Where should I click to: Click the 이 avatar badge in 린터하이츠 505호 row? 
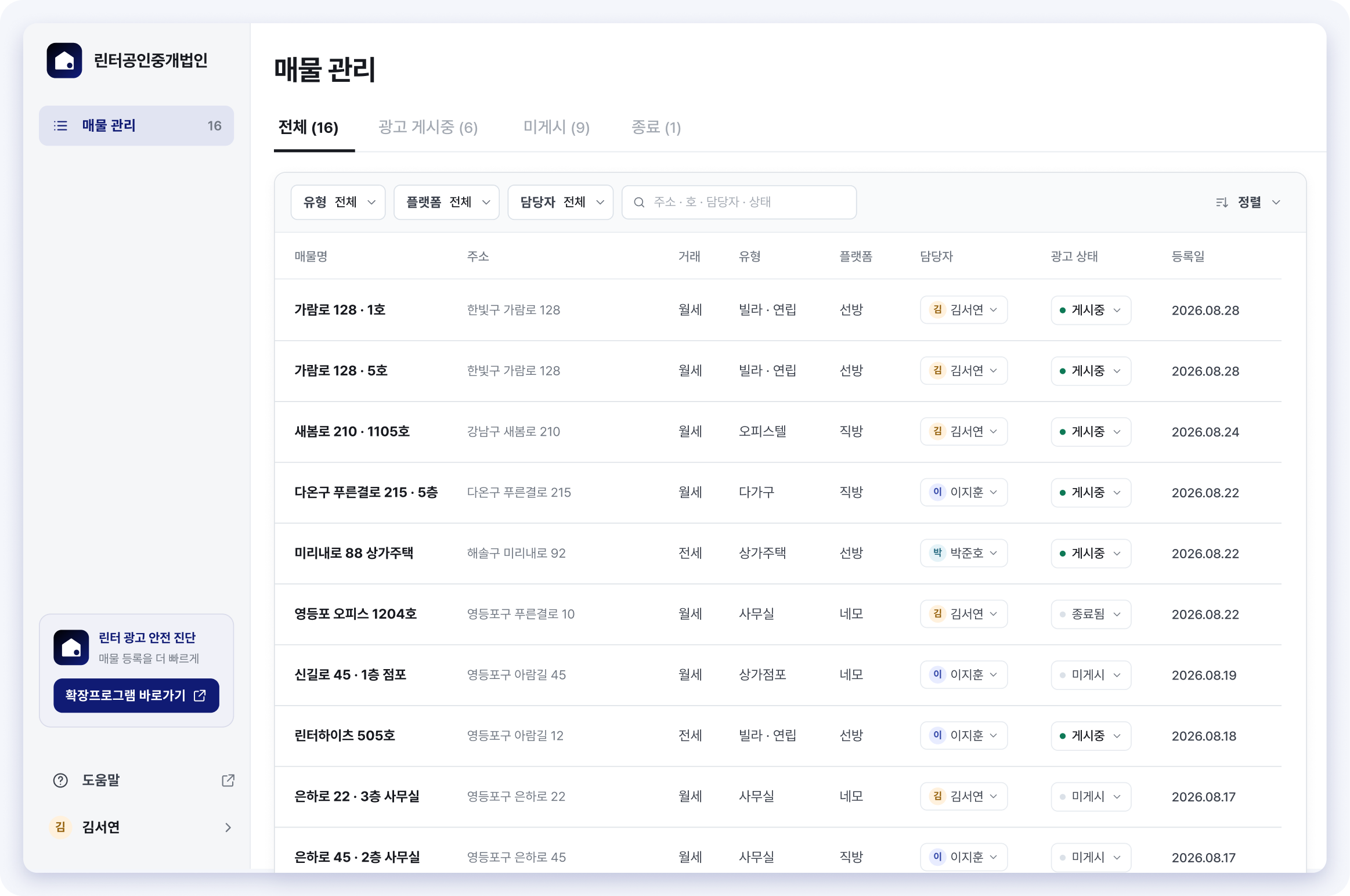(937, 735)
